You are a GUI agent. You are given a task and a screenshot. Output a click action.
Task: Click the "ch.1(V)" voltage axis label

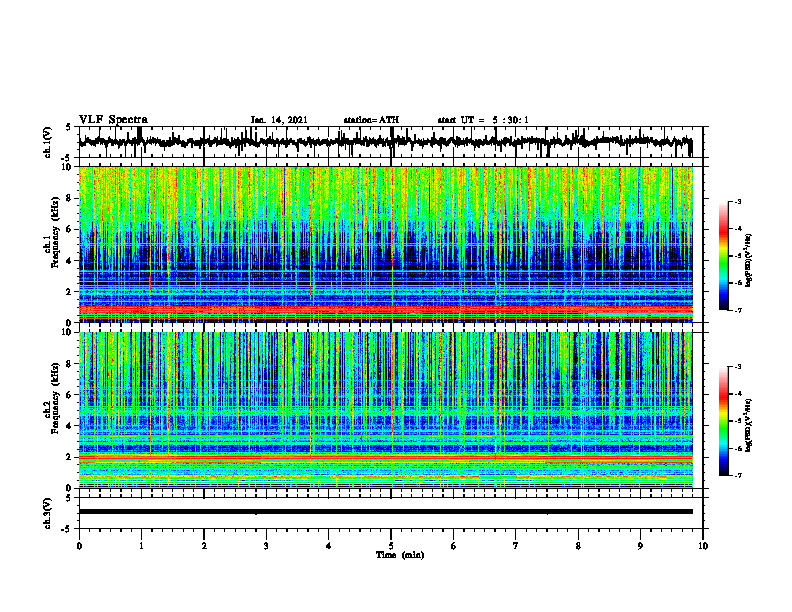point(48,142)
